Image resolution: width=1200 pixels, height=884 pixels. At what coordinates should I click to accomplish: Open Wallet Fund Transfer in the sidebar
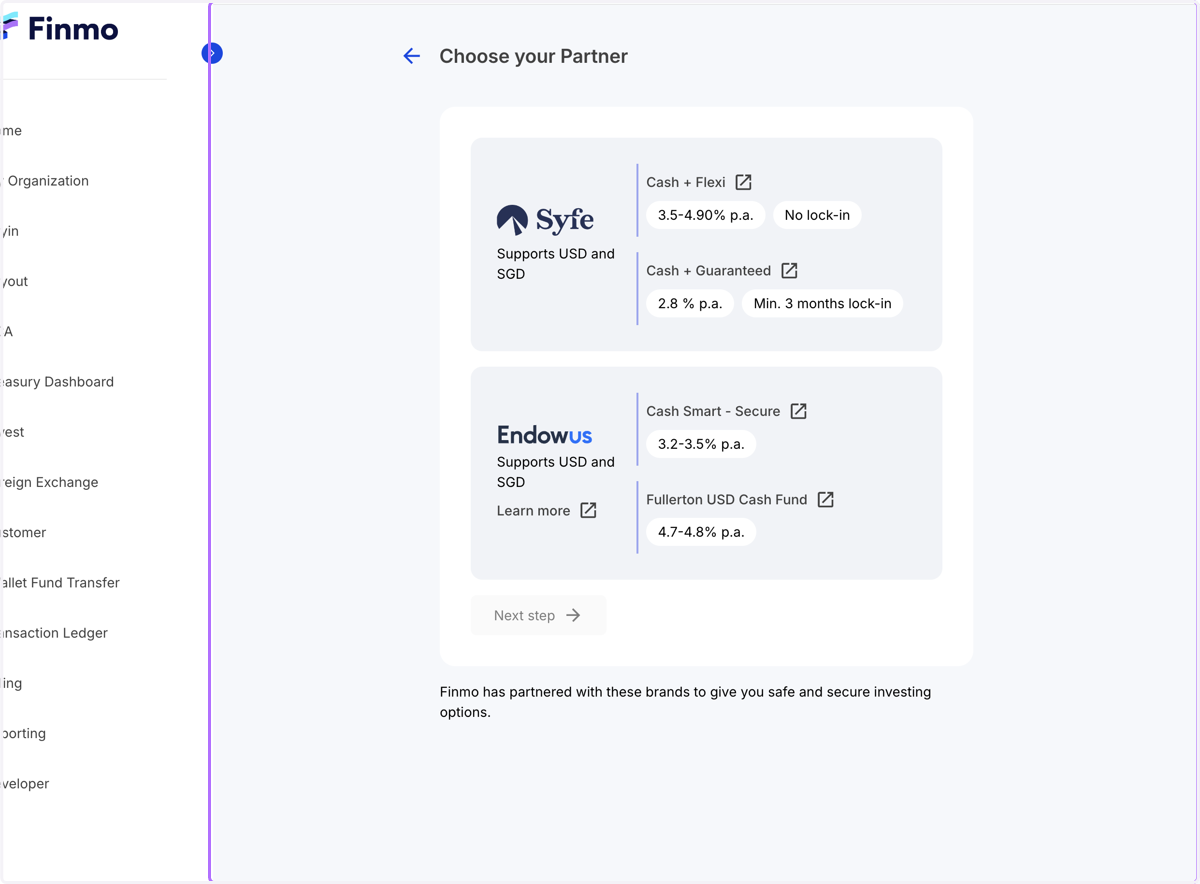60,583
